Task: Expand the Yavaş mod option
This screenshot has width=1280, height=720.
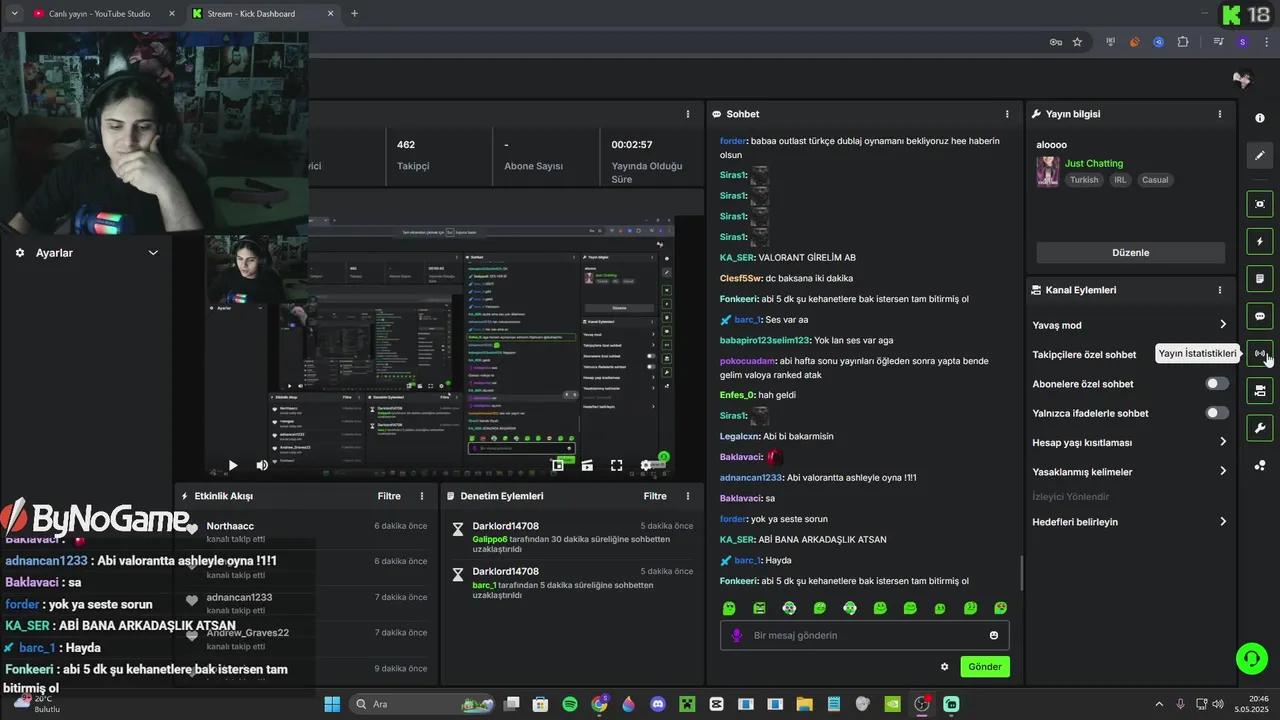Action: 1222,325
